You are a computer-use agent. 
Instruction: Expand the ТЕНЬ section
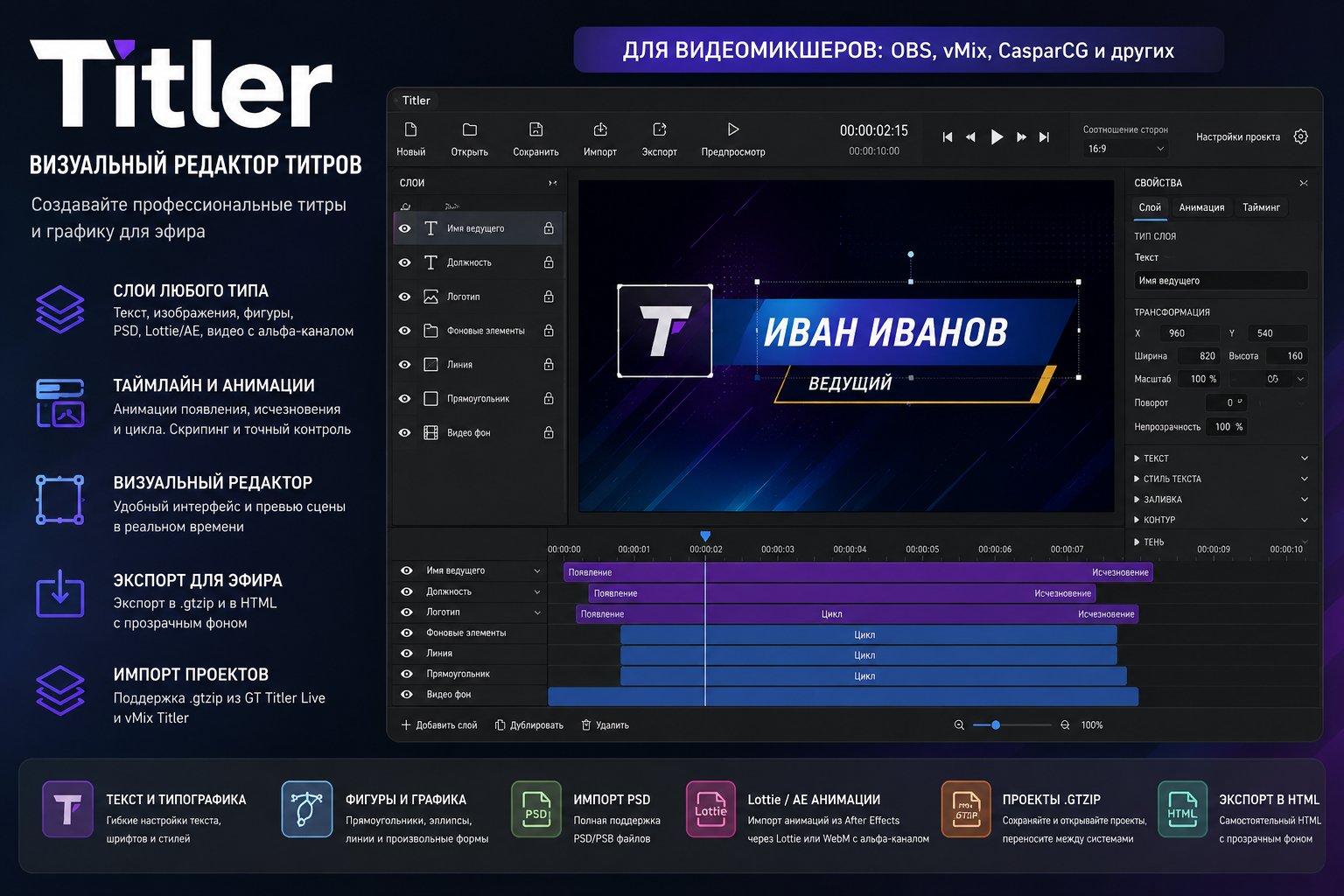coord(1221,542)
